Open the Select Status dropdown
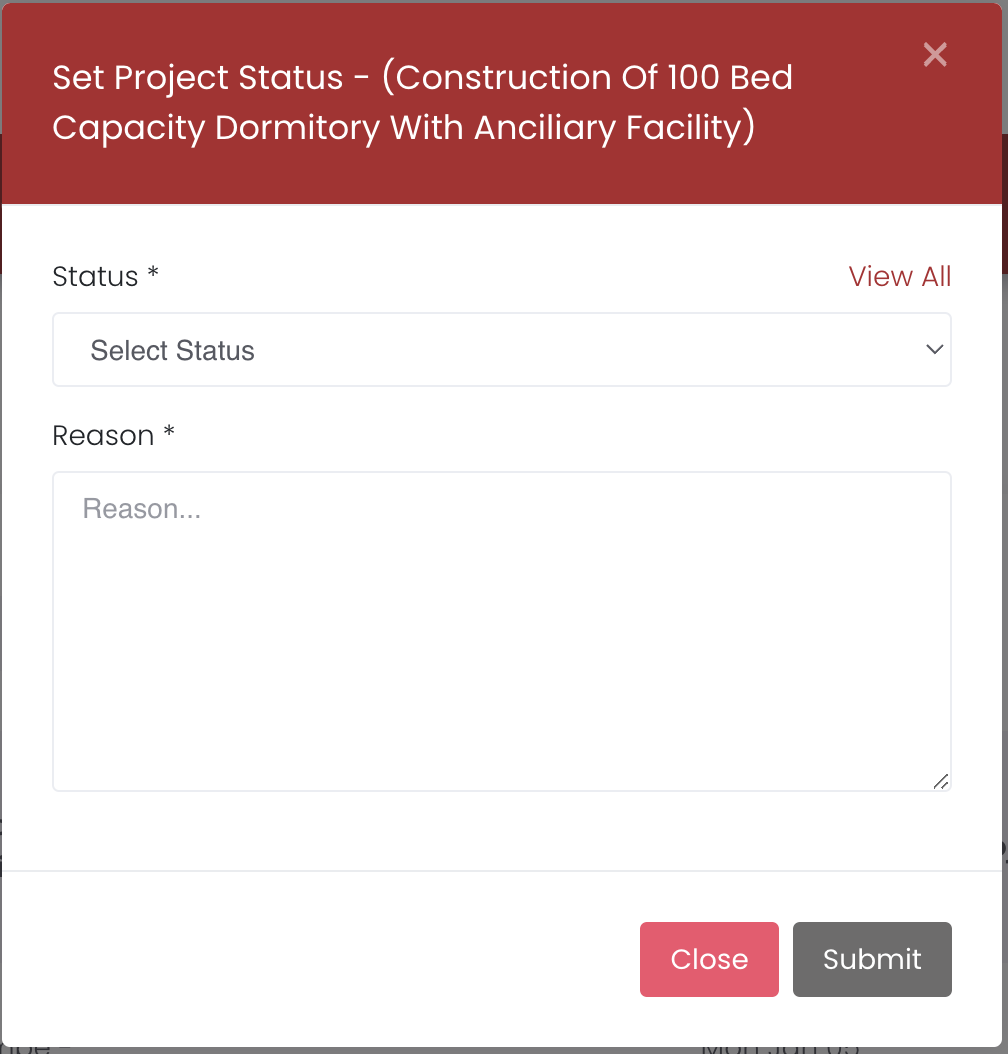 (x=500, y=350)
